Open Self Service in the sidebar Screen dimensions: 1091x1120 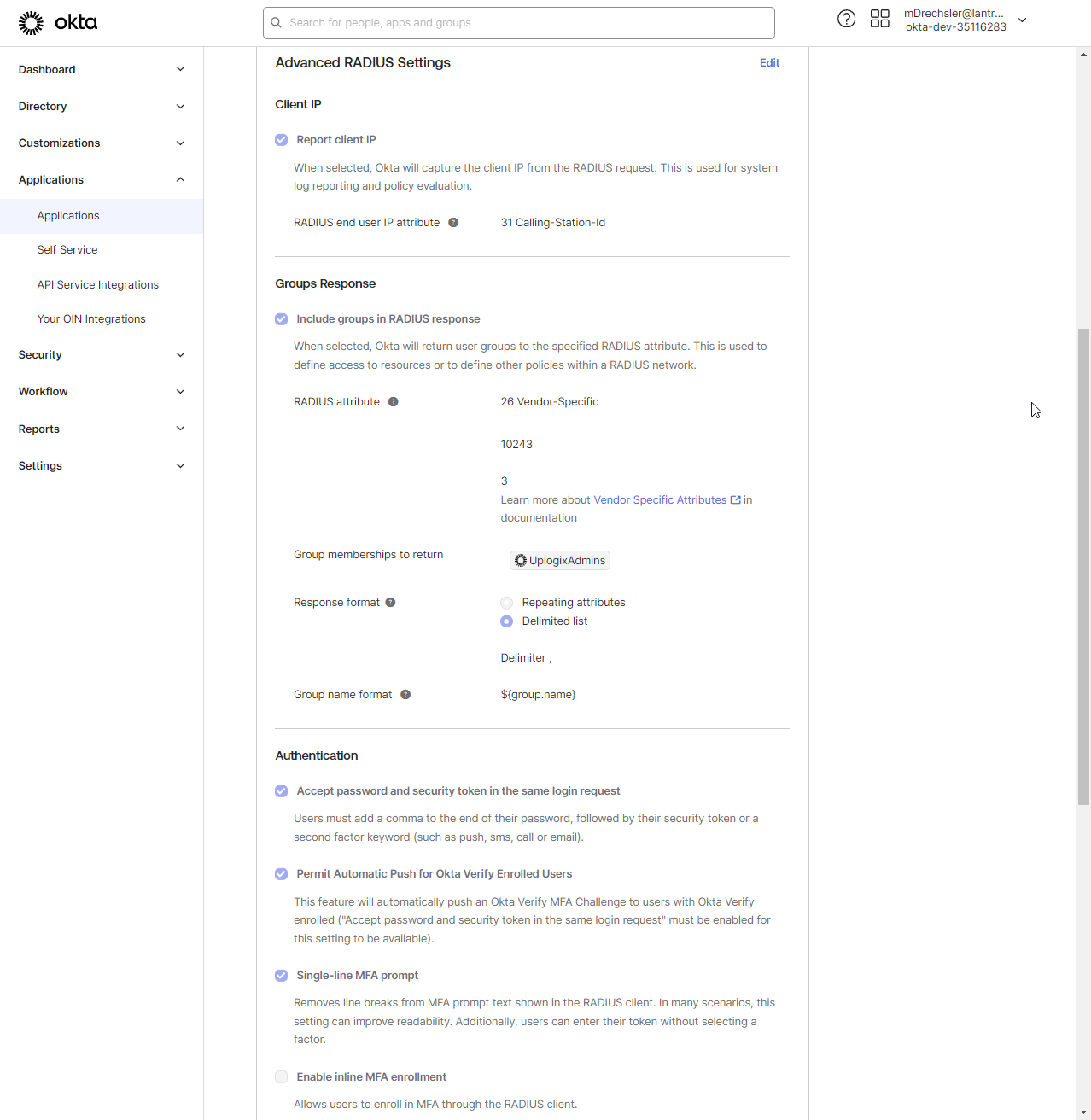pos(67,250)
